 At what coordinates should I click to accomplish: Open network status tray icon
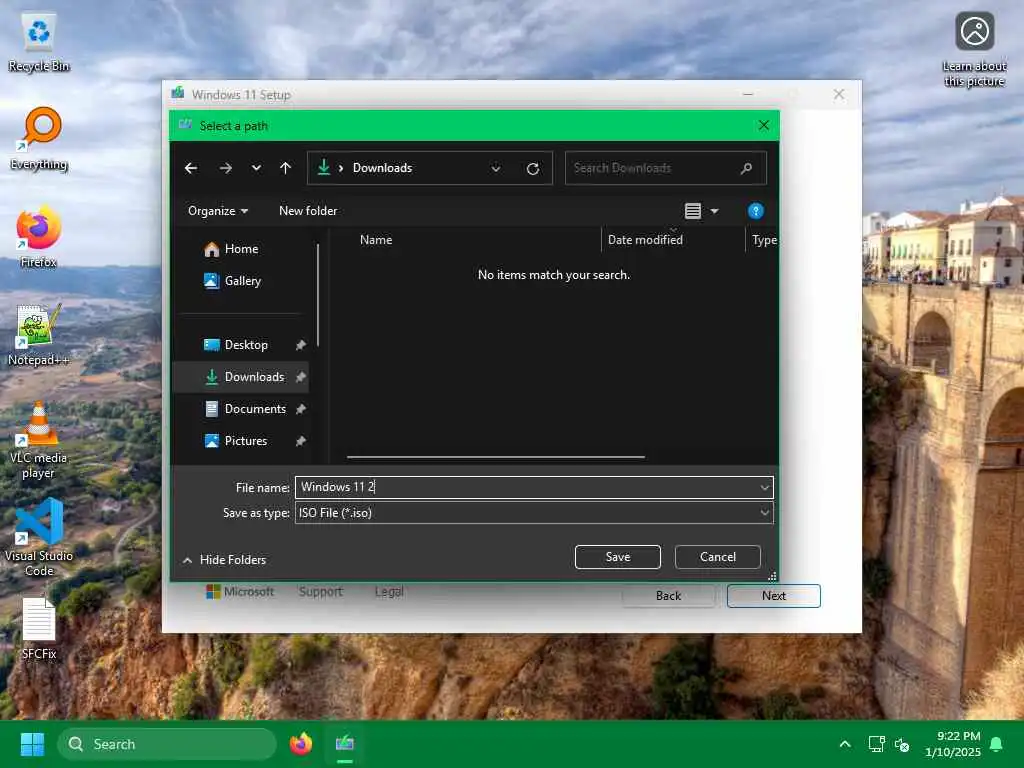pyautogui.click(x=876, y=744)
